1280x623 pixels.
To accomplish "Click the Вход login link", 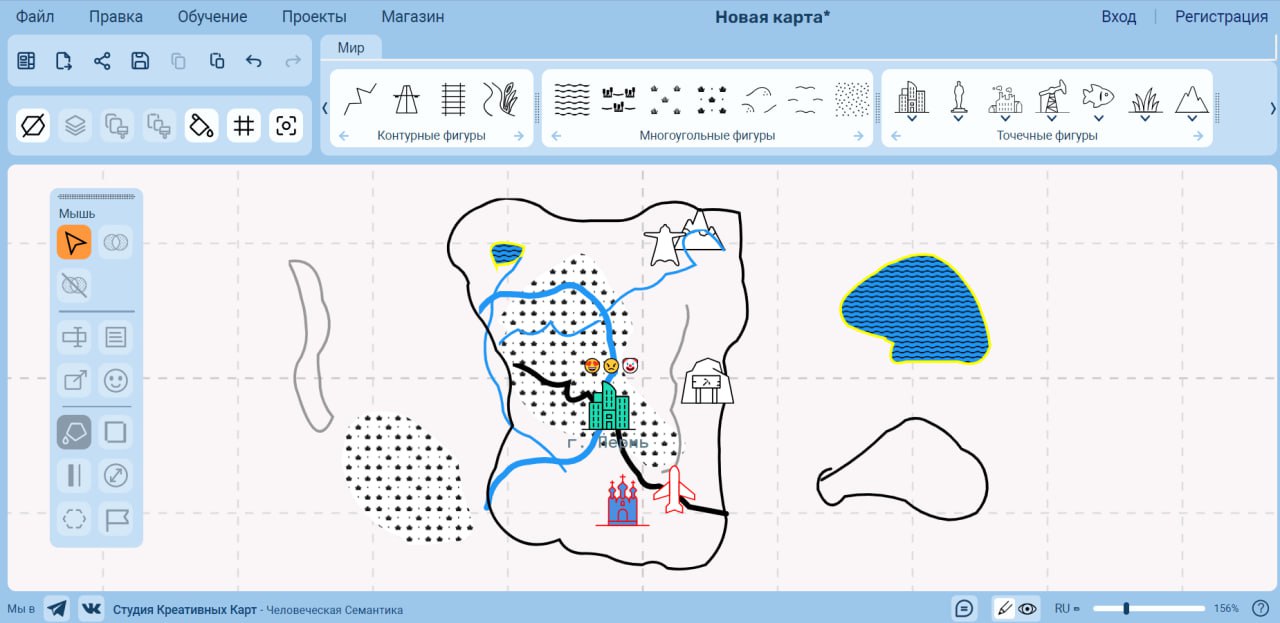I will point(1118,17).
